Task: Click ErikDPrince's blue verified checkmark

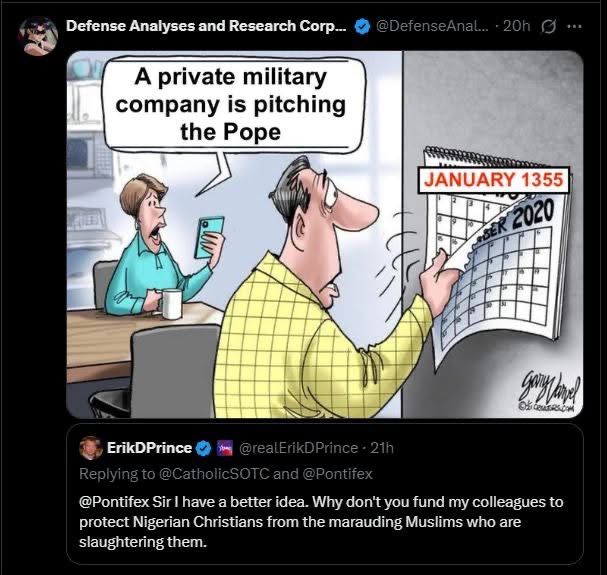Action: tap(204, 448)
